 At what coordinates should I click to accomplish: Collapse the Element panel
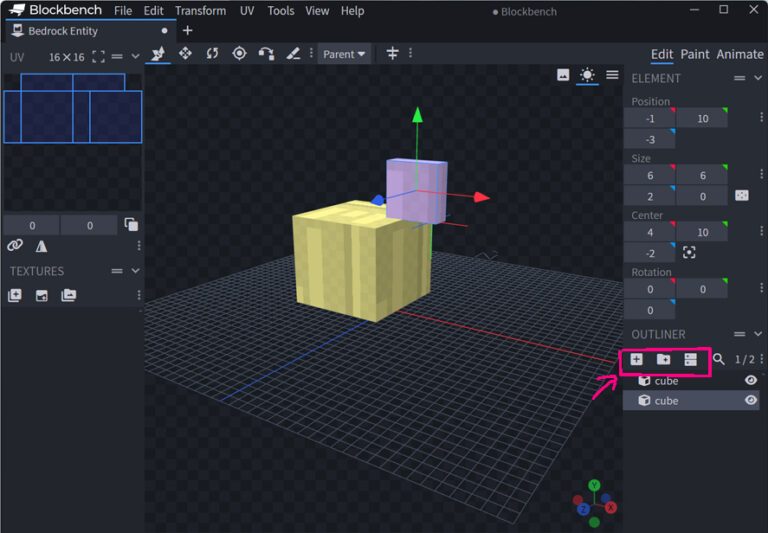757,78
